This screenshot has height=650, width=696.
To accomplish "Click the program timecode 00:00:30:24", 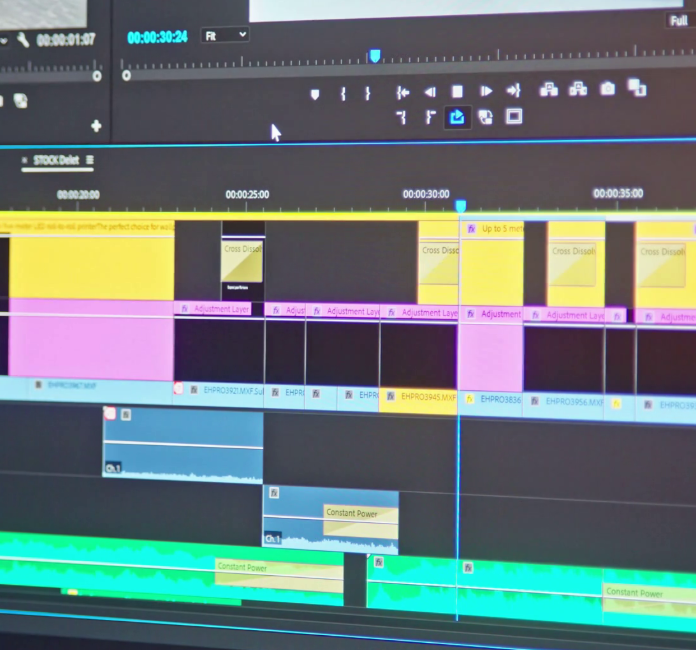I will click(158, 37).
